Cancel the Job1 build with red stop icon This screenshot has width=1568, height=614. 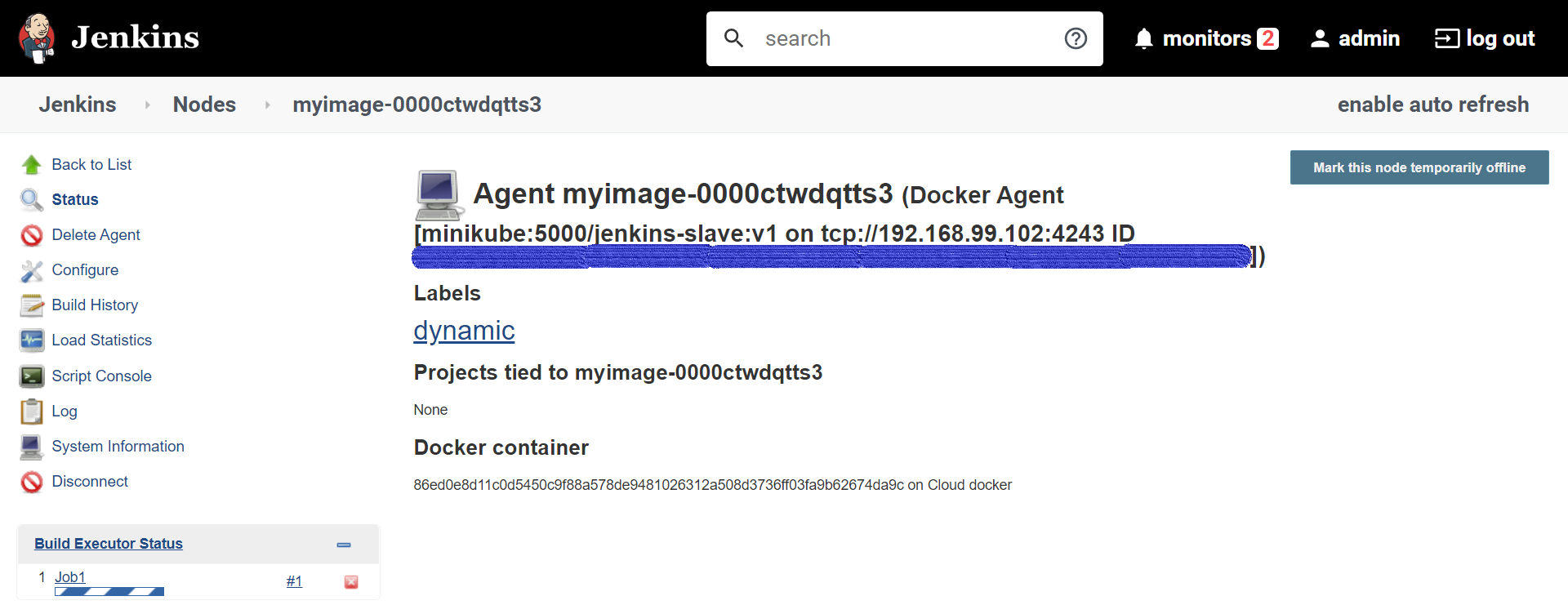pos(351,582)
